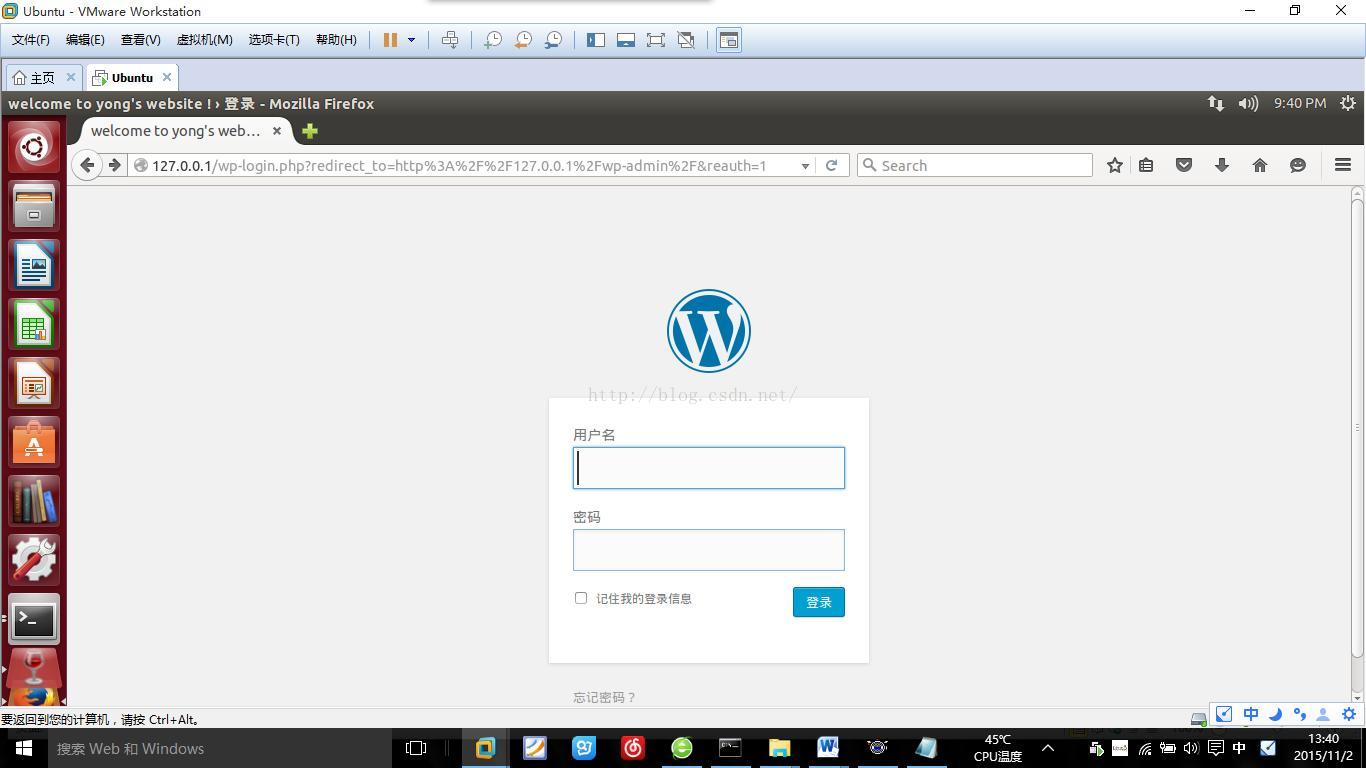1366x768 pixels.
Task: Show Firefox bookmarks list icon
Action: (1146, 165)
